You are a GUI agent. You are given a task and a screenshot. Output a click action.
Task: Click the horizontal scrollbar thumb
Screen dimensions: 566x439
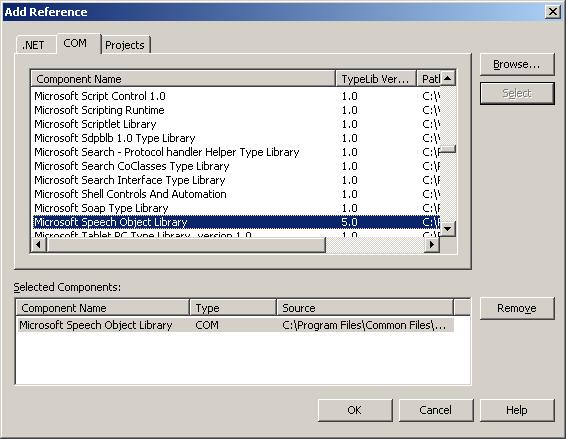tap(186, 245)
